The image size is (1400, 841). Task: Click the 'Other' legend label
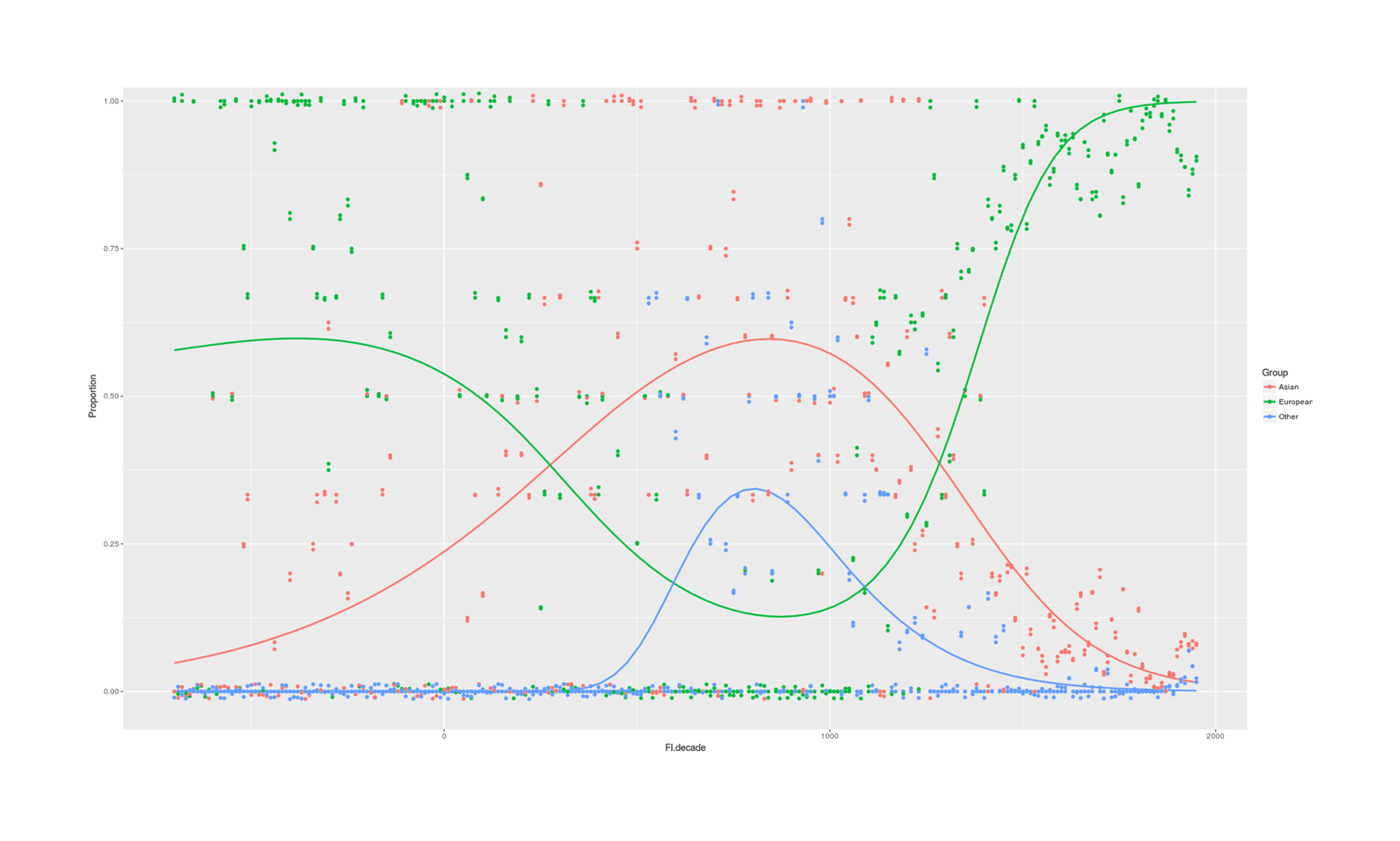pos(1288,417)
